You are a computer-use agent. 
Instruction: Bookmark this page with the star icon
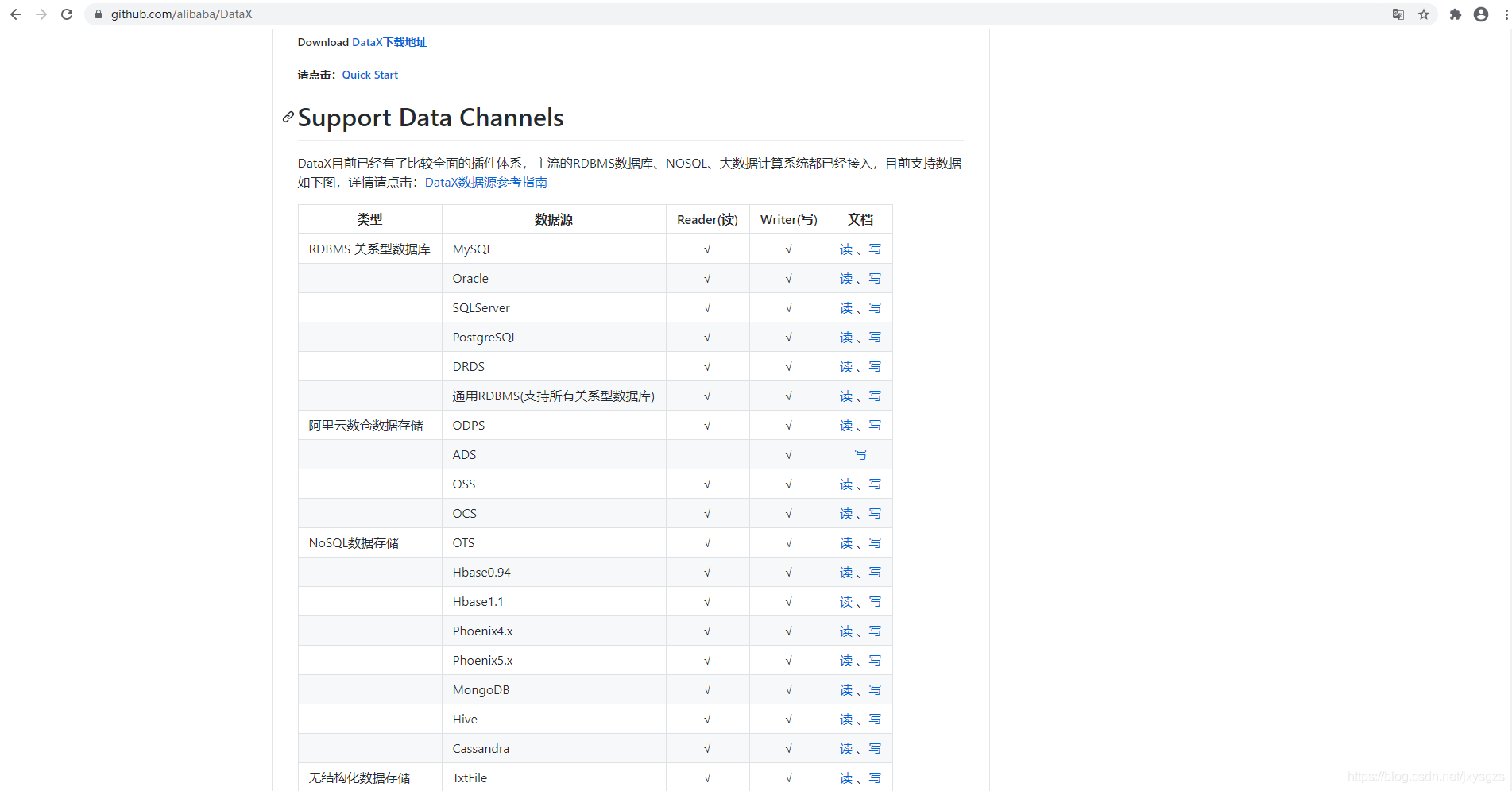pyautogui.click(x=1424, y=14)
